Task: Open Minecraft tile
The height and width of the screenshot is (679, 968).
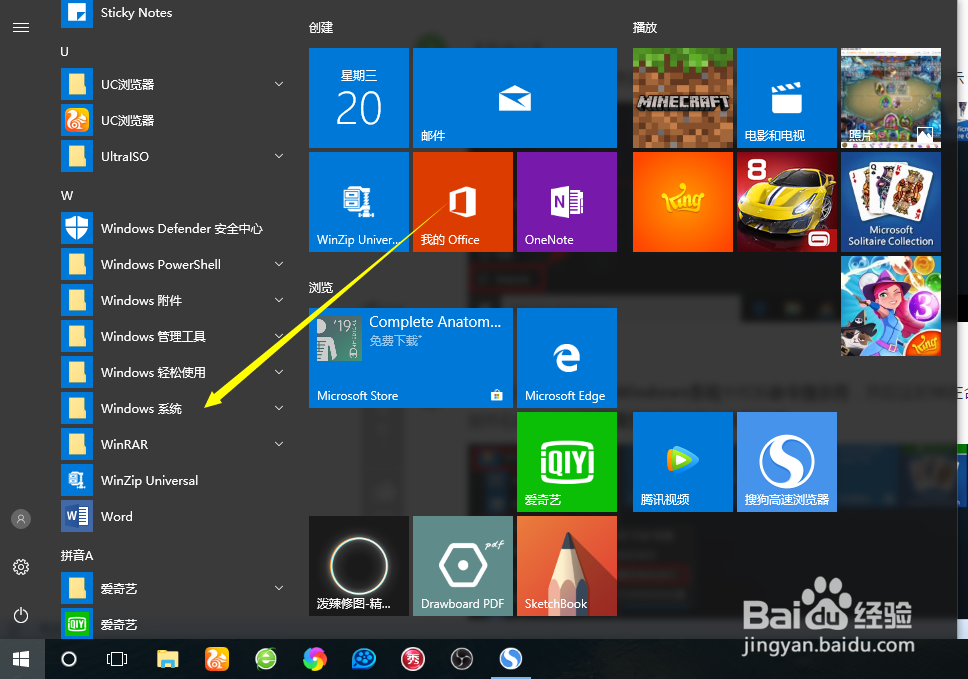Action: 683,98
